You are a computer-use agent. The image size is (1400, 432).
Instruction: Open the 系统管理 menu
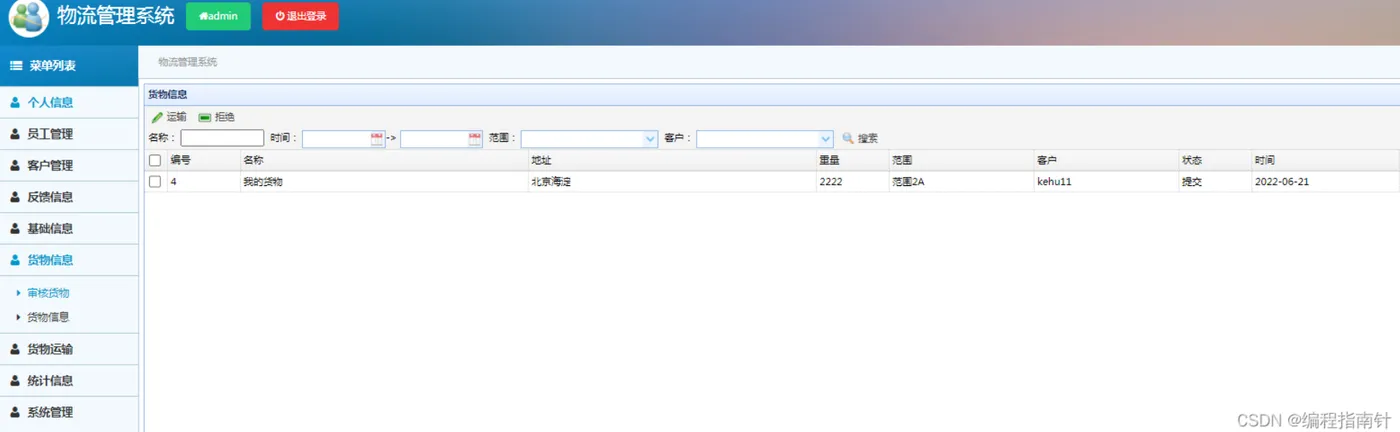(69, 412)
